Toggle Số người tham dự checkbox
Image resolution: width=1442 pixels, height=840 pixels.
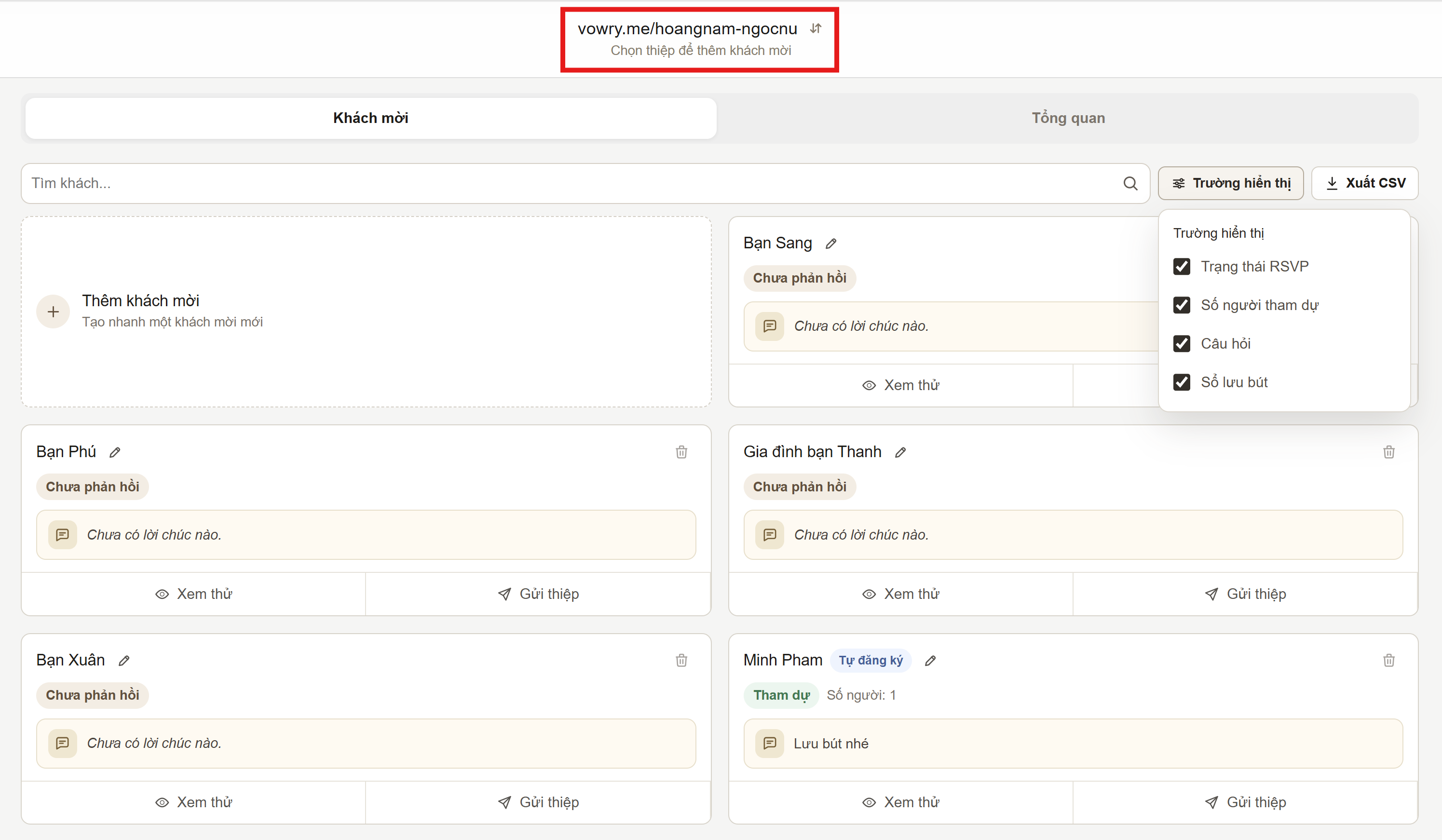[x=1182, y=305]
